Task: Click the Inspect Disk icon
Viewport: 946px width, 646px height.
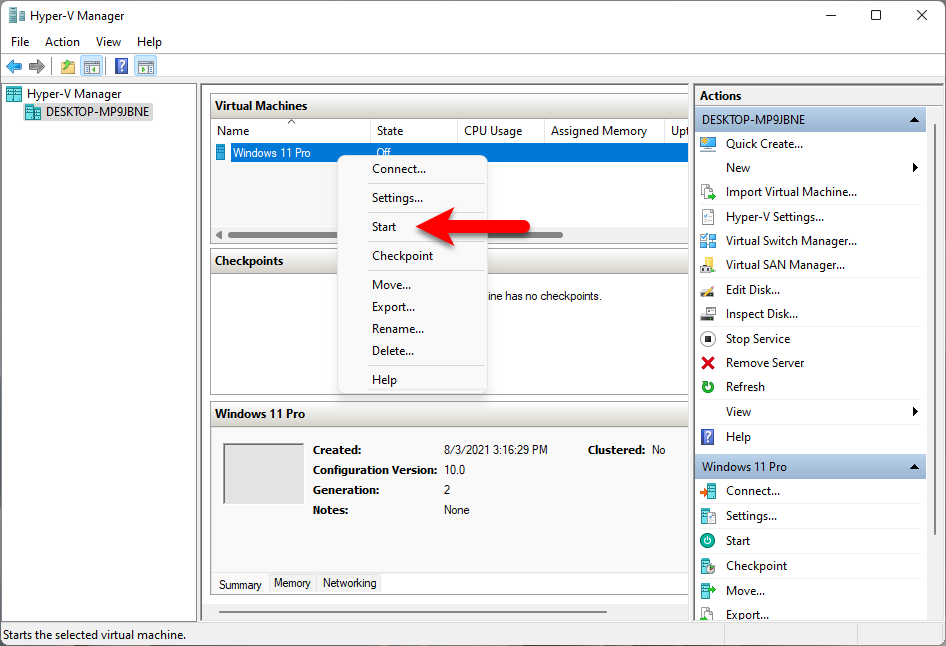Action: coord(708,314)
